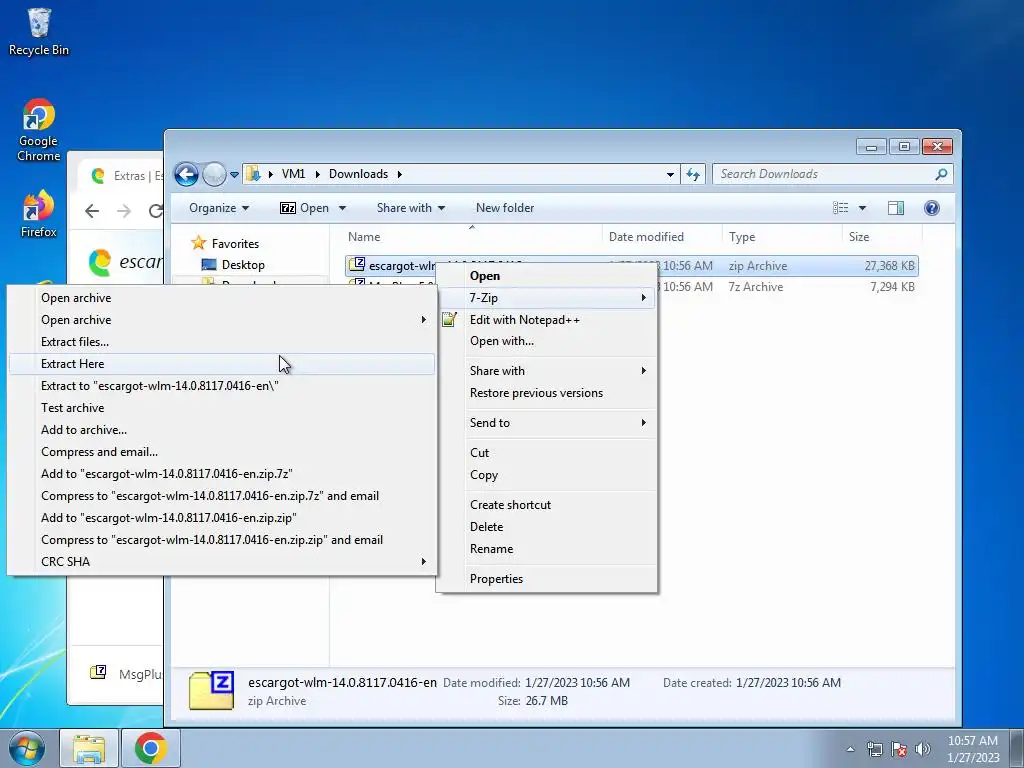Click bold Open in context menu

547,276
